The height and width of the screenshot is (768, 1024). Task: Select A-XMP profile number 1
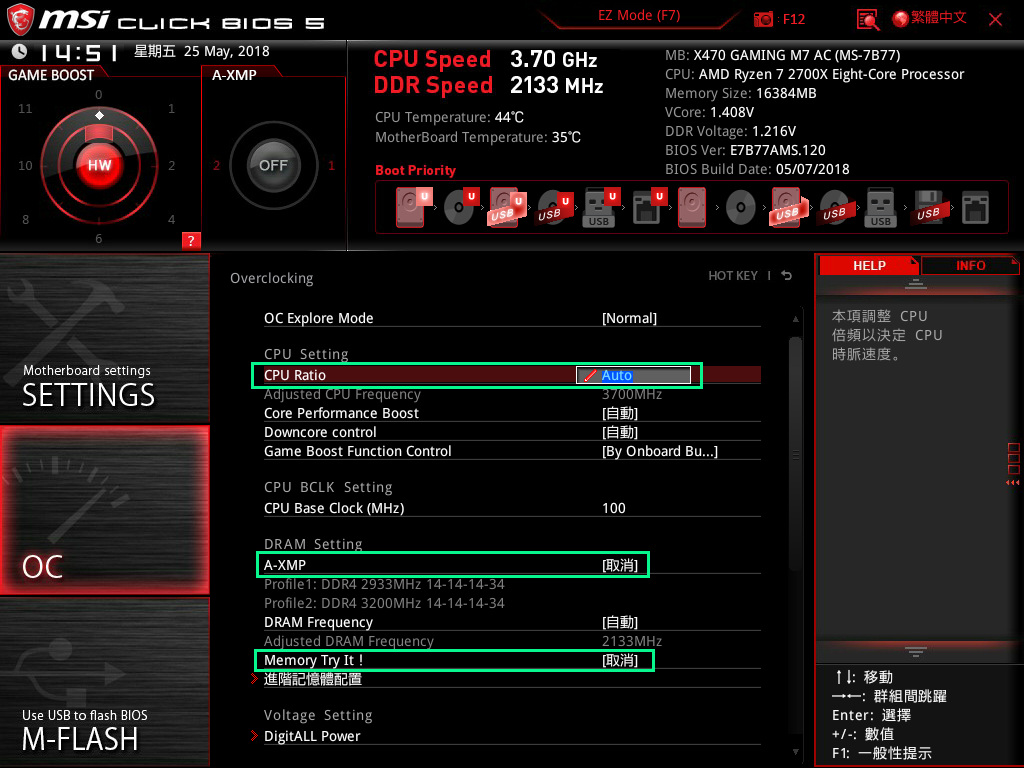[x=331, y=165]
